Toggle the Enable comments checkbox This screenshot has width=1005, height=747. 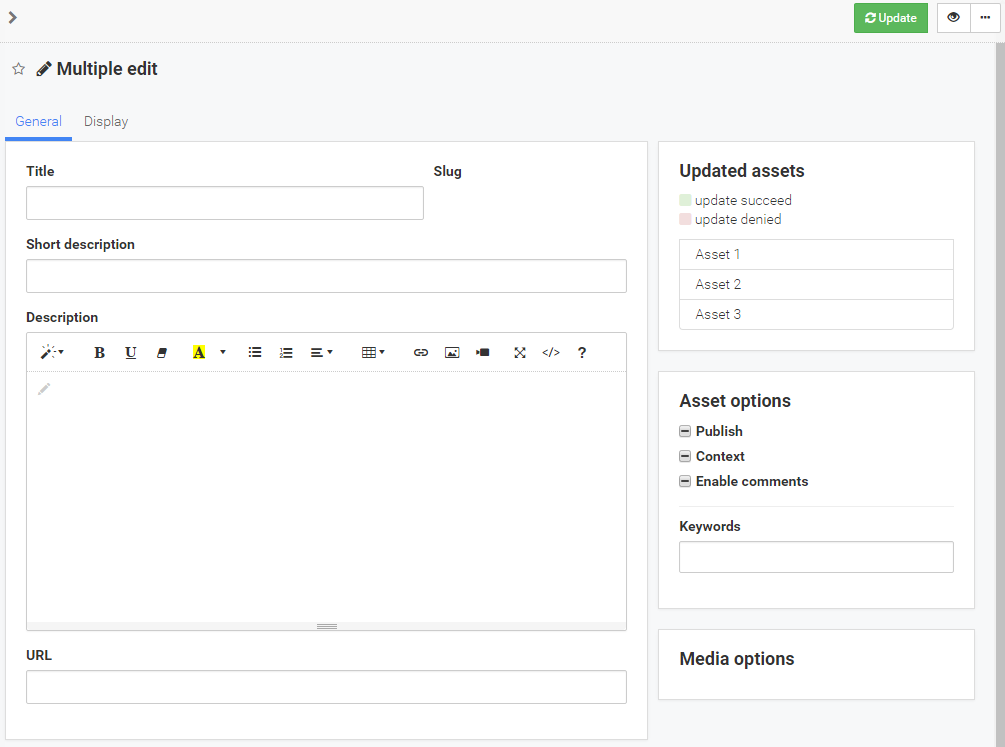pyautogui.click(x=685, y=481)
